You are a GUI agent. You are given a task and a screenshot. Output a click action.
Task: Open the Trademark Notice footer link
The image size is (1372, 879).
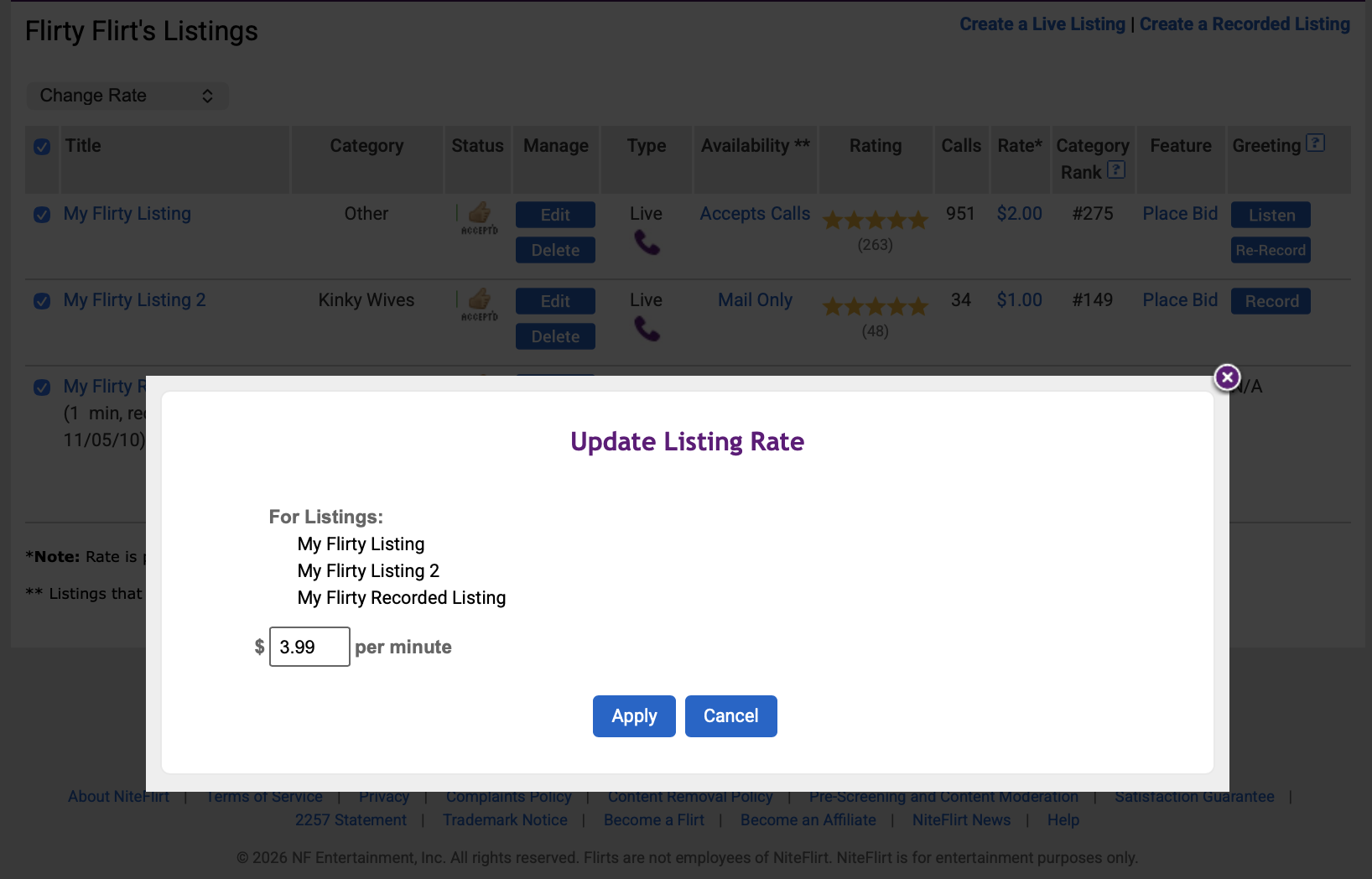tap(505, 820)
